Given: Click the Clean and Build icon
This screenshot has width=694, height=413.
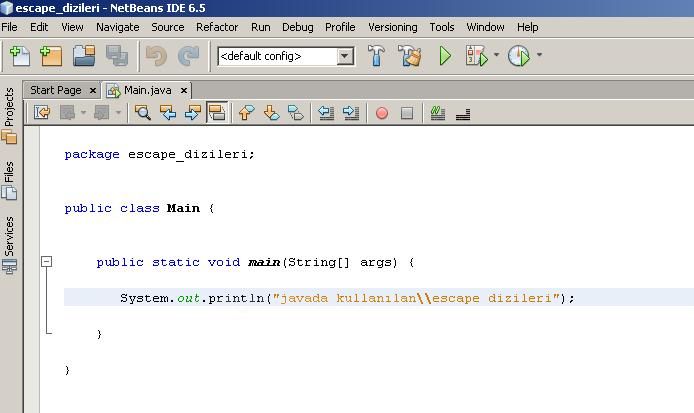Looking at the screenshot, I should coord(410,56).
